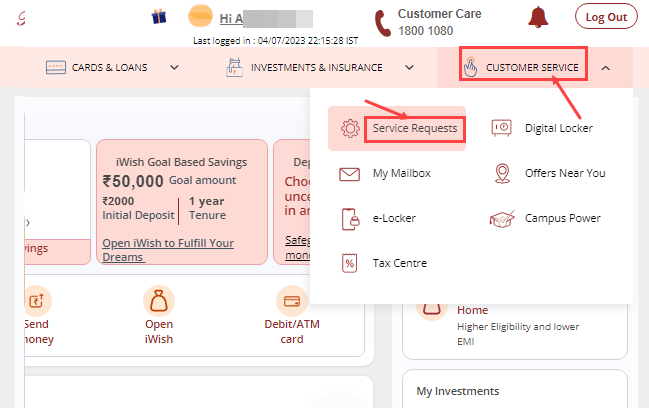Click the ₹50,000 goal amount value
This screenshot has height=408, width=649.
(x=133, y=181)
